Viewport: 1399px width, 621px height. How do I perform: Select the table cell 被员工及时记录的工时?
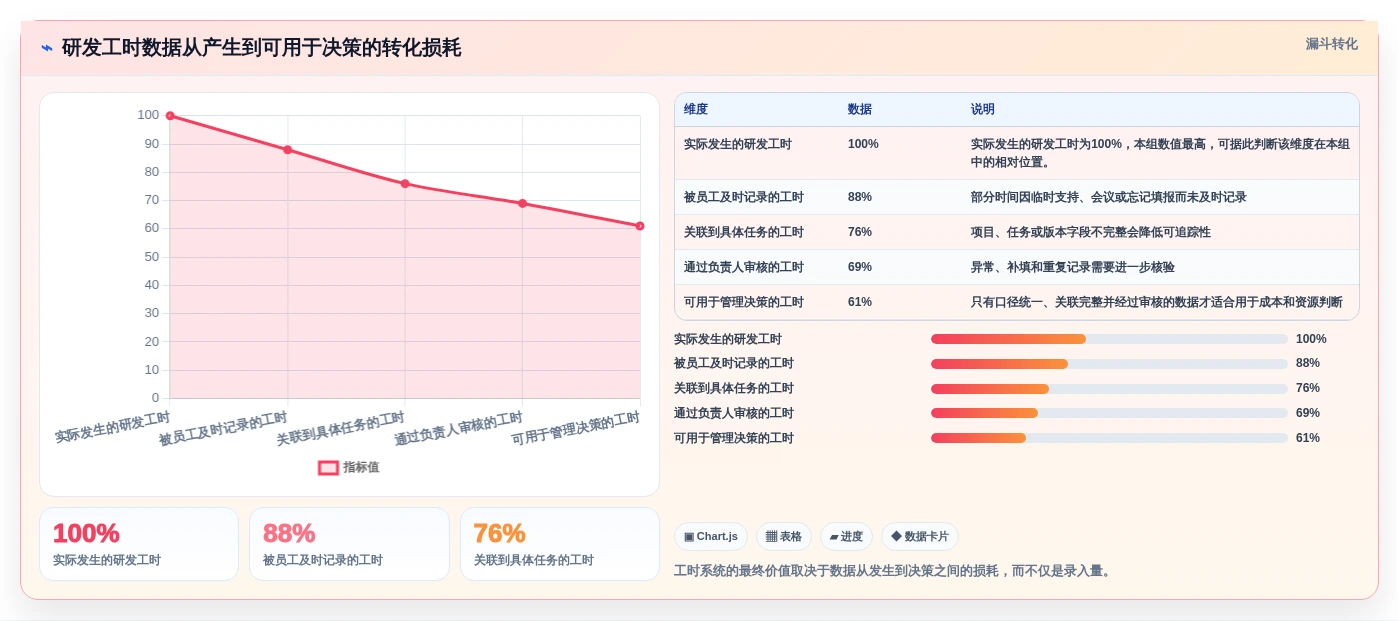click(x=744, y=197)
